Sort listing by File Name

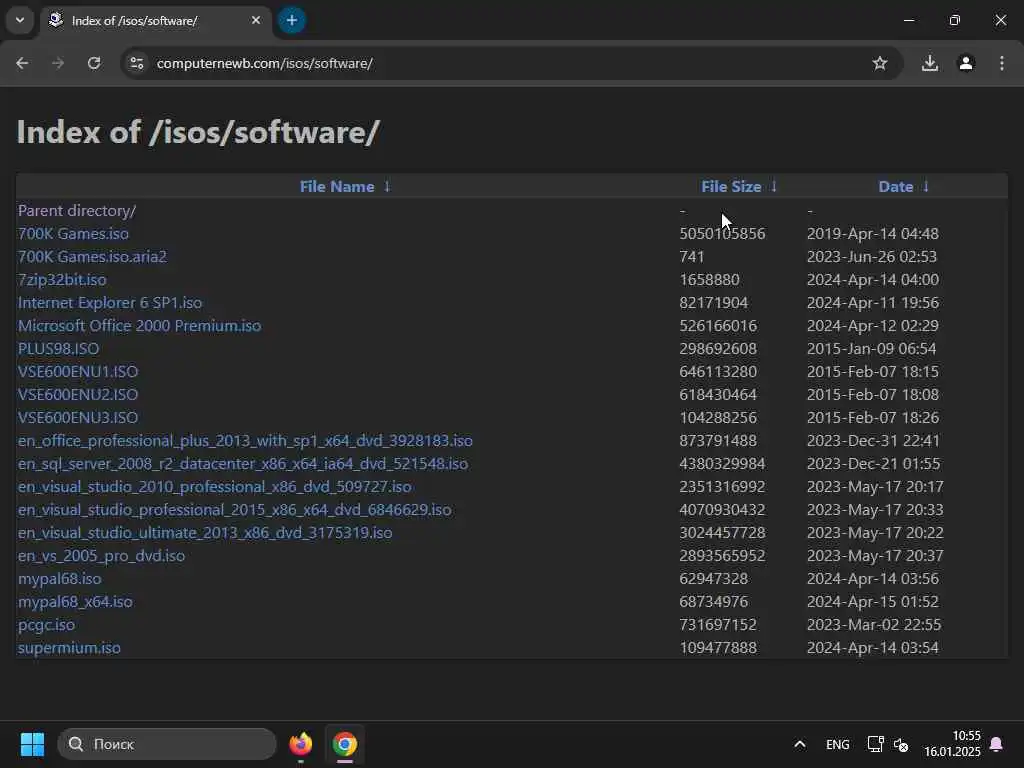tap(337, 187)
